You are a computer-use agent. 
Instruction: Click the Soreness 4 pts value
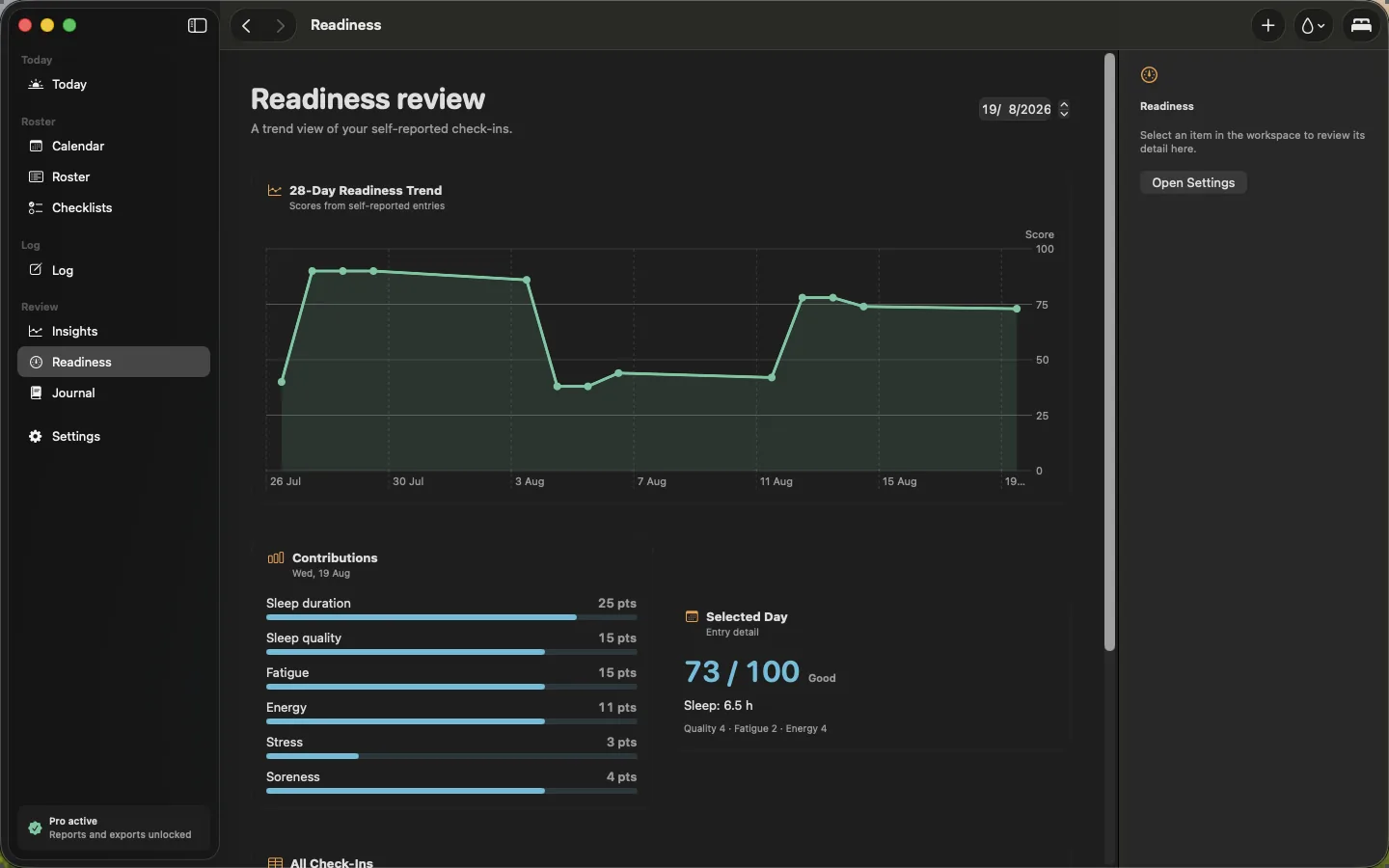click(621, 777)
